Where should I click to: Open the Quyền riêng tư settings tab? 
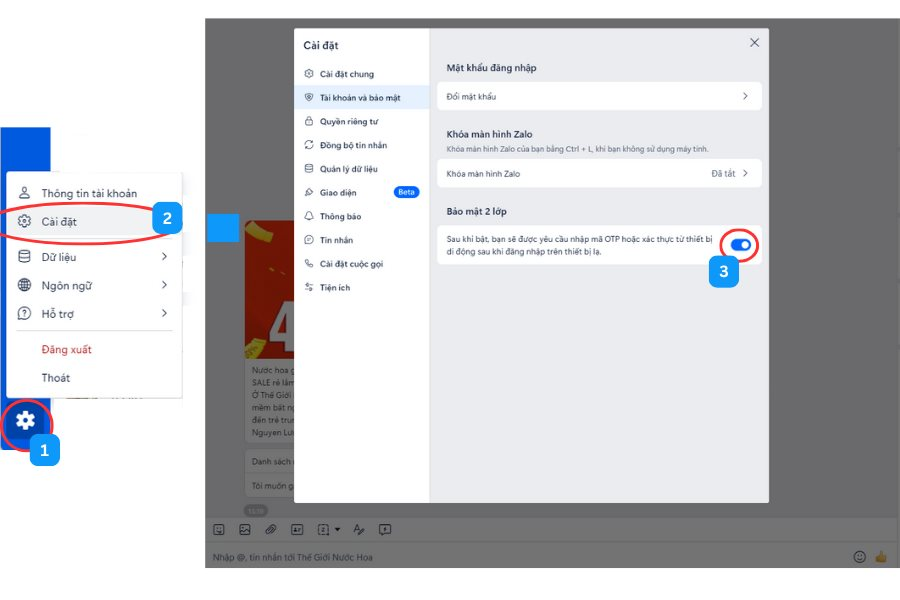pyautogui.click(x=348, y=121)
